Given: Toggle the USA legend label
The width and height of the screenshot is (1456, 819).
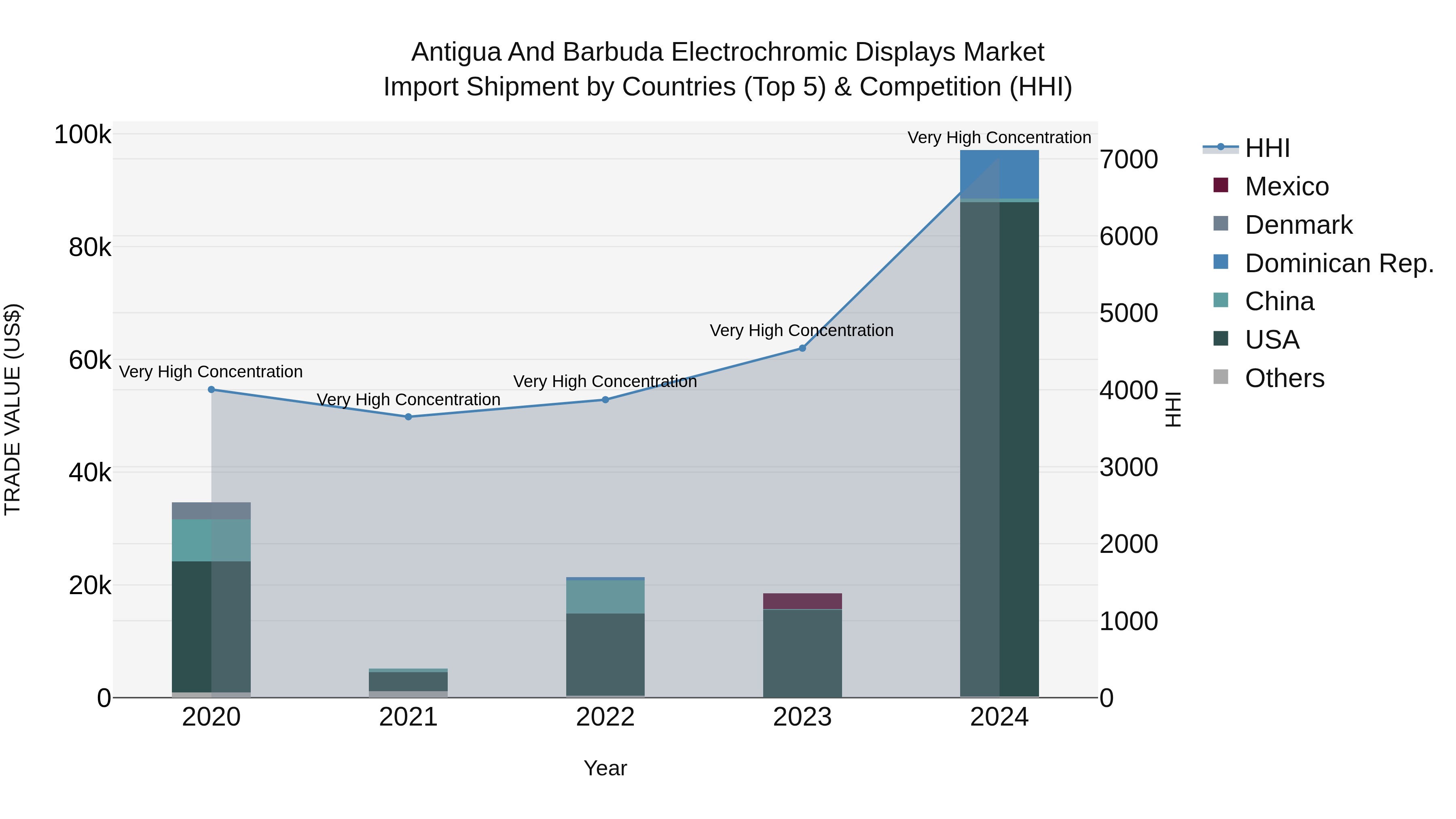Looking at the screenshot, I should pos(1272,340).
